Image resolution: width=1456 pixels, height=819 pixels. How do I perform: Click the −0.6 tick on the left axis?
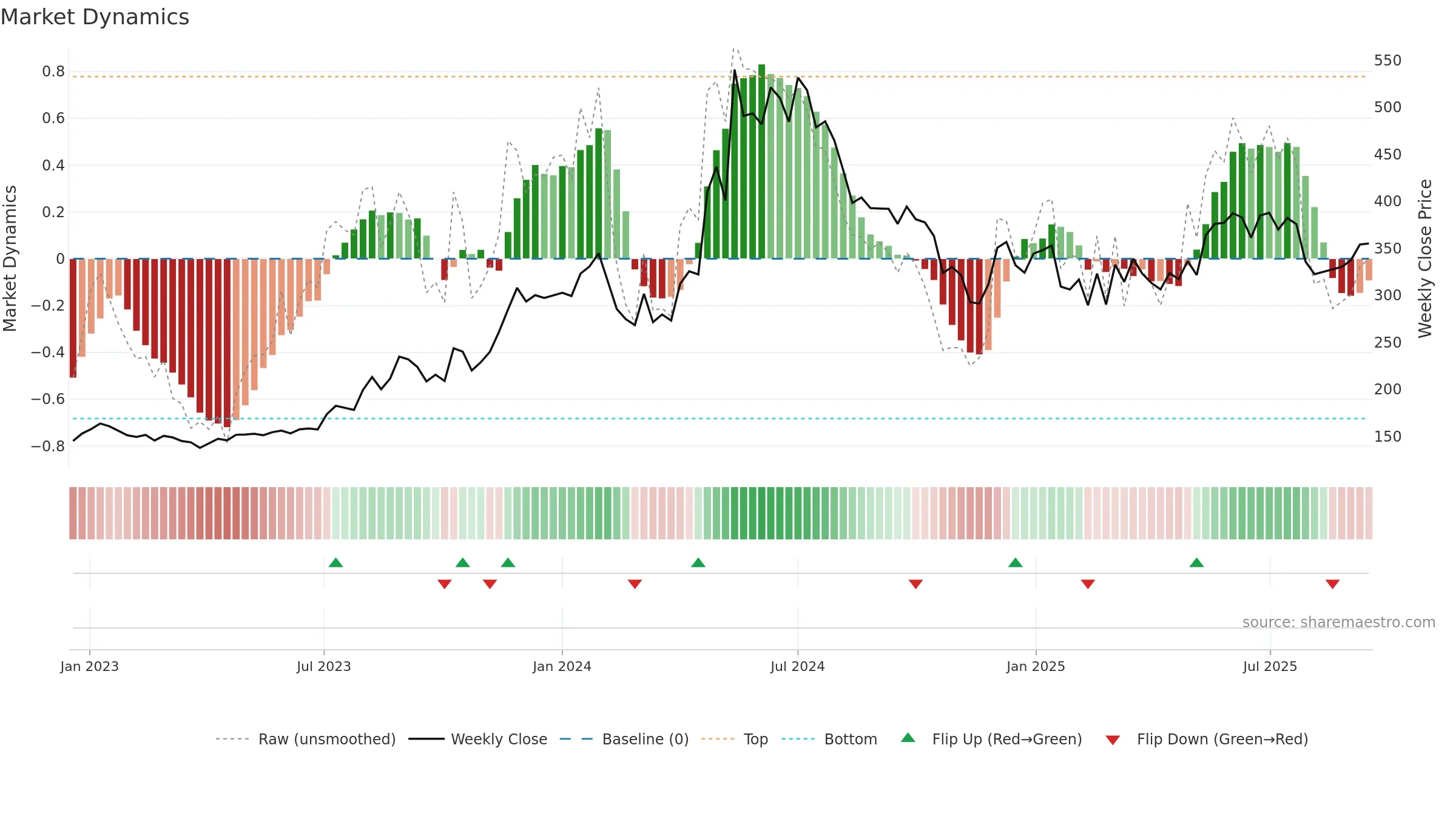tap(48, 399)
